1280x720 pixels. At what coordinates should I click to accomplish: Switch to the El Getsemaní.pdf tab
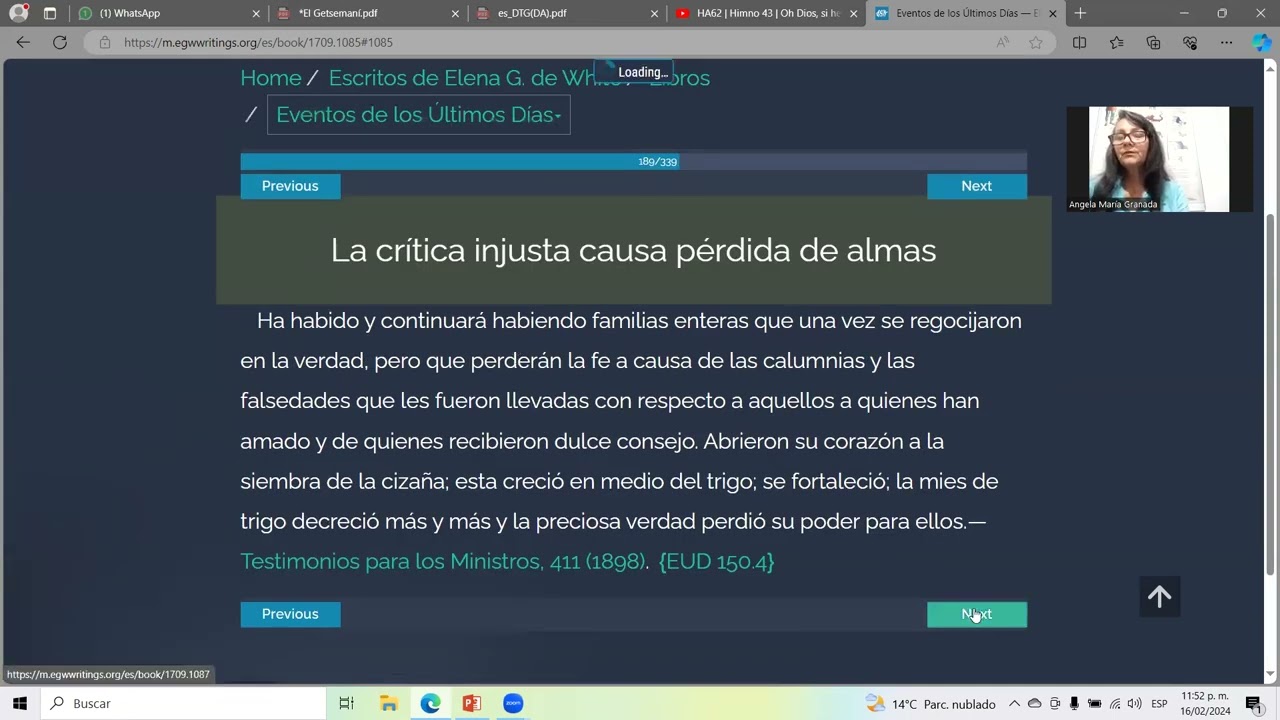[366, 13]
